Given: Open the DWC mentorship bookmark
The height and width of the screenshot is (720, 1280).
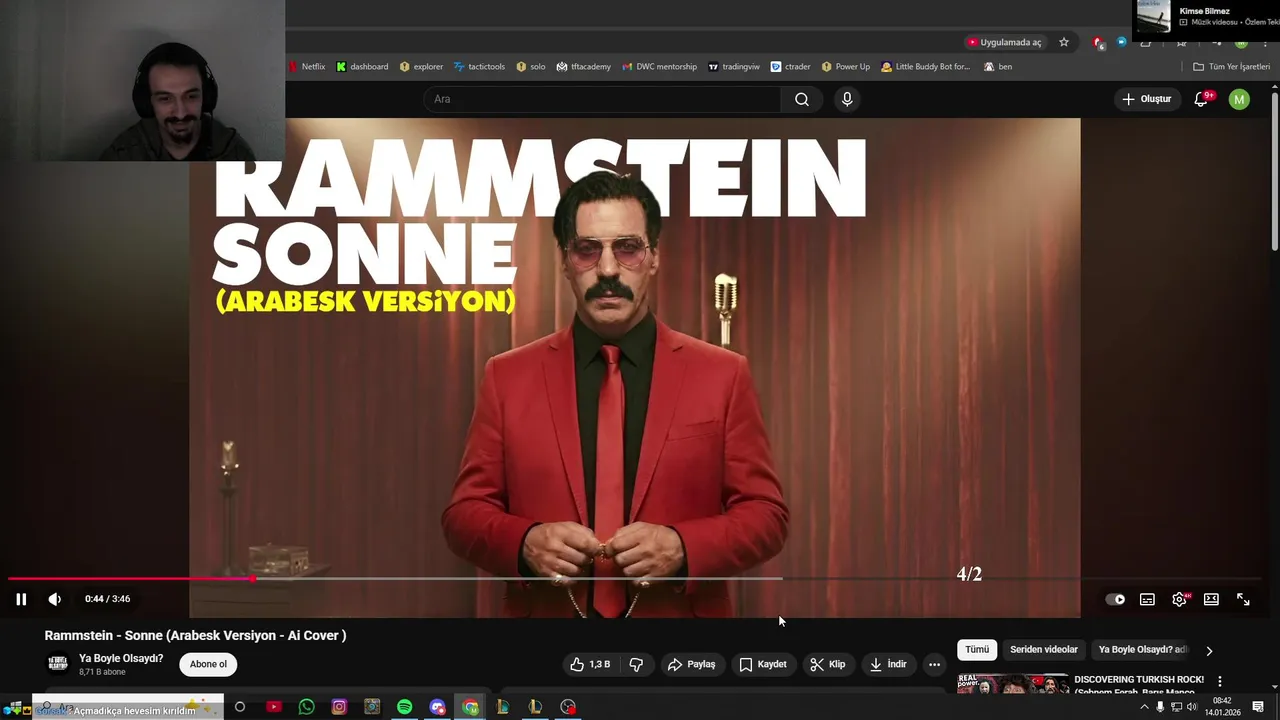Looking at the screenshot, I should [659, 67].
